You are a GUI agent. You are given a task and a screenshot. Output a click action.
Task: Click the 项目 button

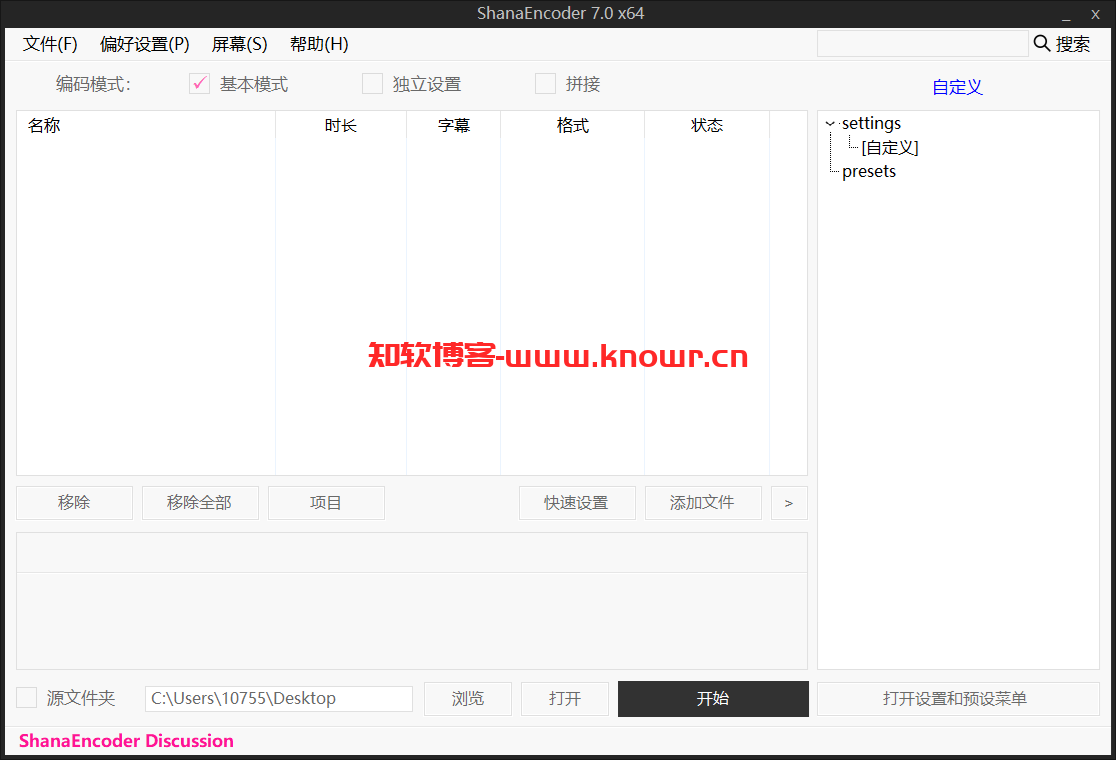click(x=326, y=503)
